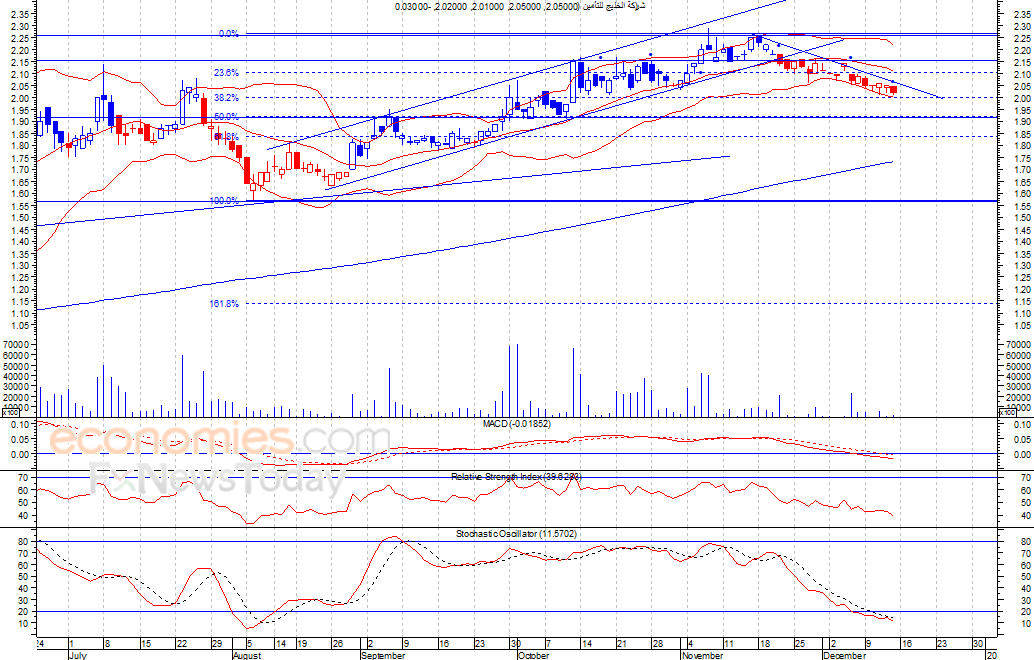Viewport: 1034px width, 660px height.
Task: Open the FxNewsToday watermark logo
Action: tap(215, 480)
